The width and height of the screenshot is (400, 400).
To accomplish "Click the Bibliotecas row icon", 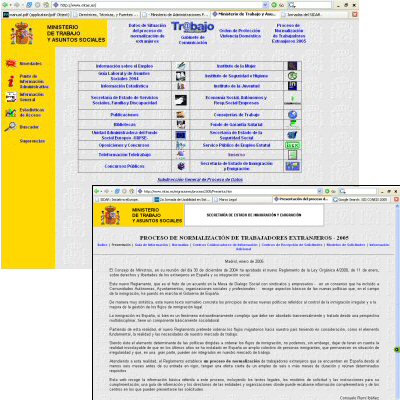I will coord(181,124).
